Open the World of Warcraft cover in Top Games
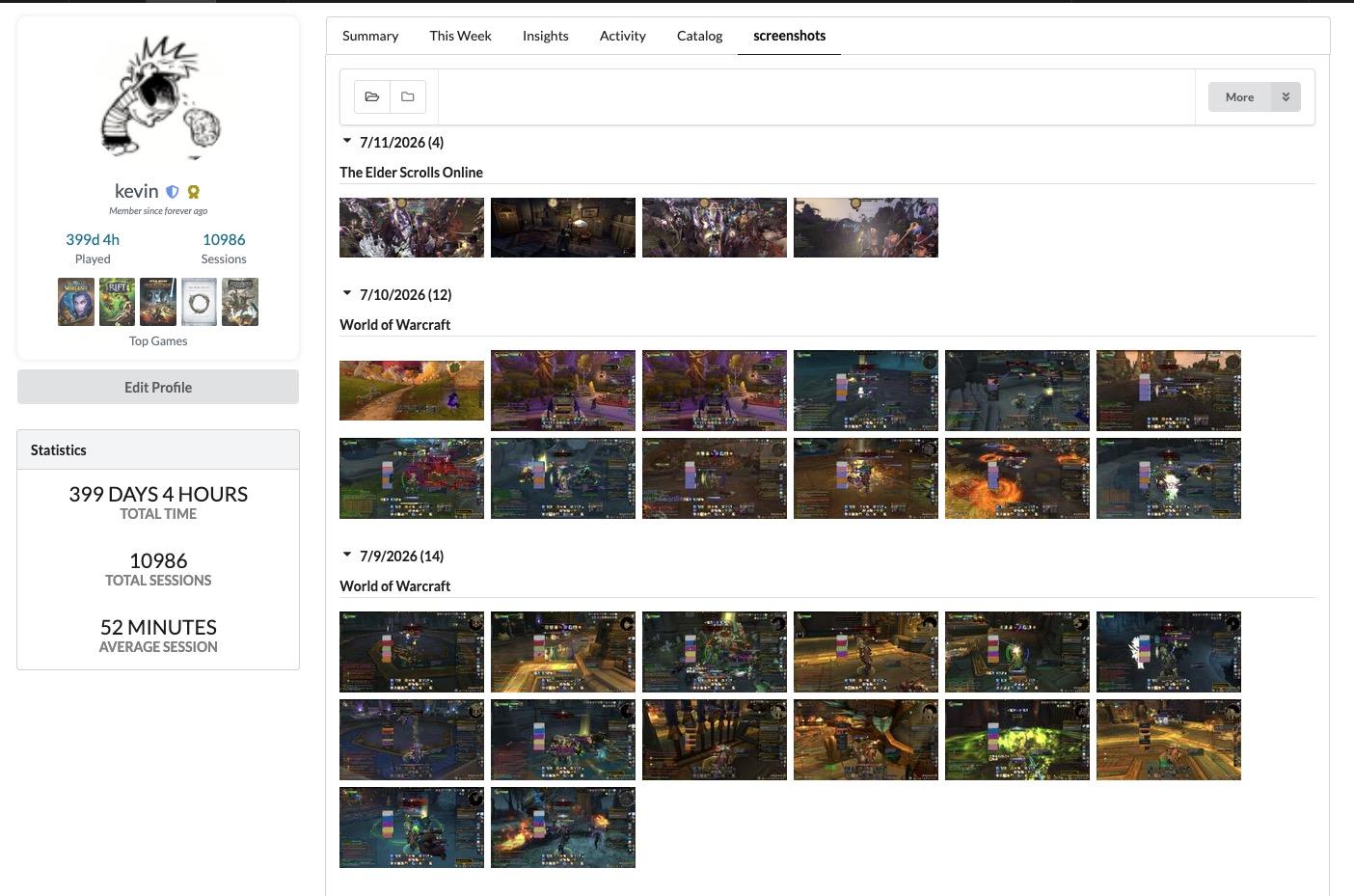 tap(76, 302)
